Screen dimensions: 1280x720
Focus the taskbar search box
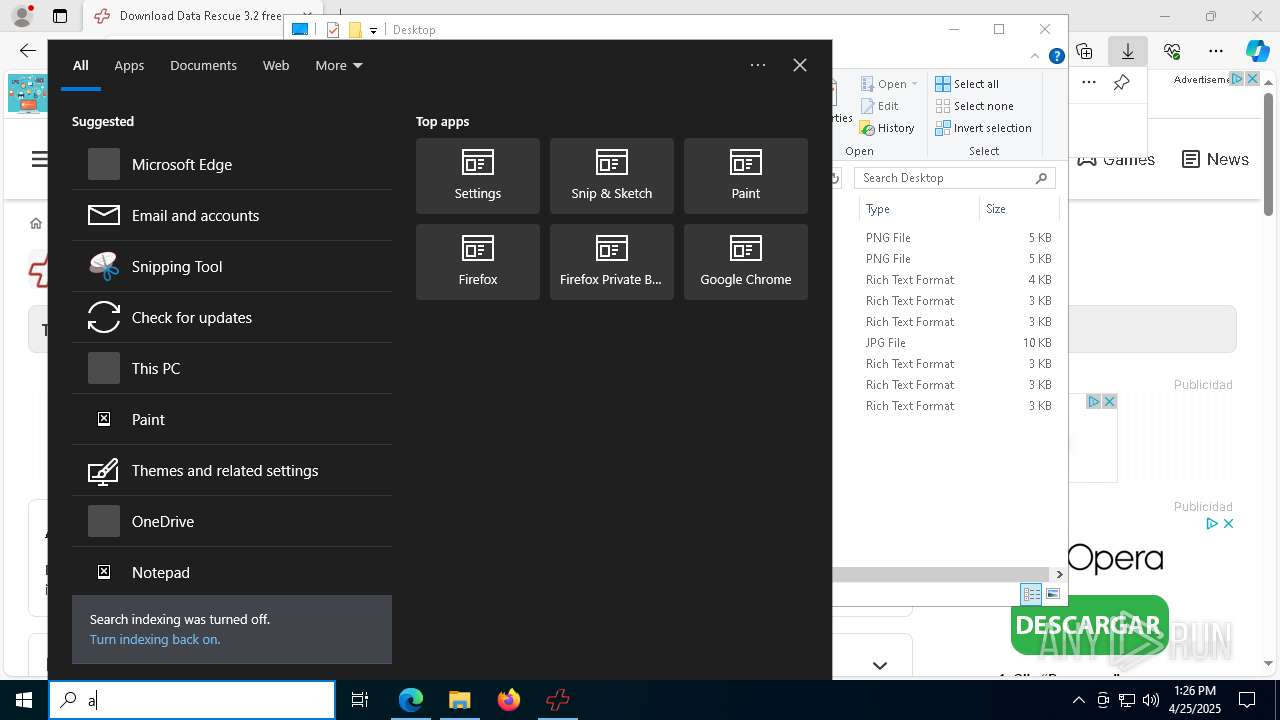pos(192,700)
